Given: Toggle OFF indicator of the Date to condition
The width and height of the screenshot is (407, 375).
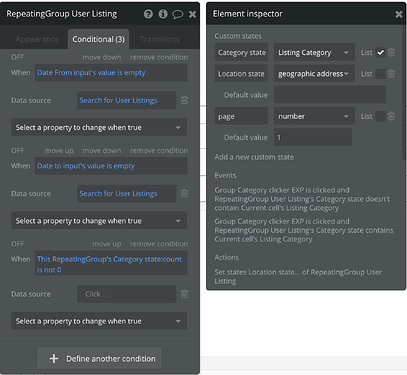Looking at the screenshot, I should click(x=18, y=151).
